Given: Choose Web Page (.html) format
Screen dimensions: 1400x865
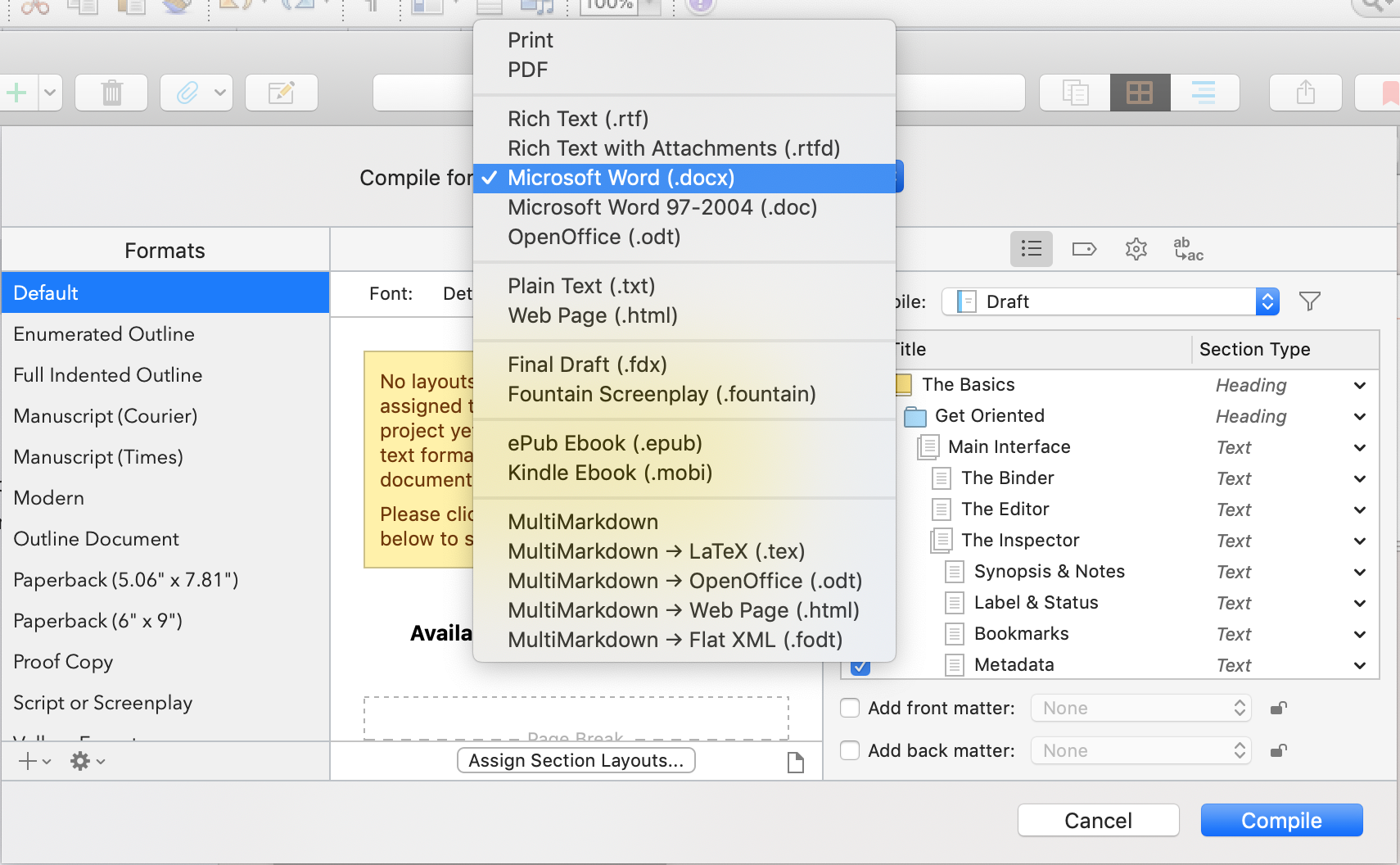Looking at the screenshot, I should point(684,315).
